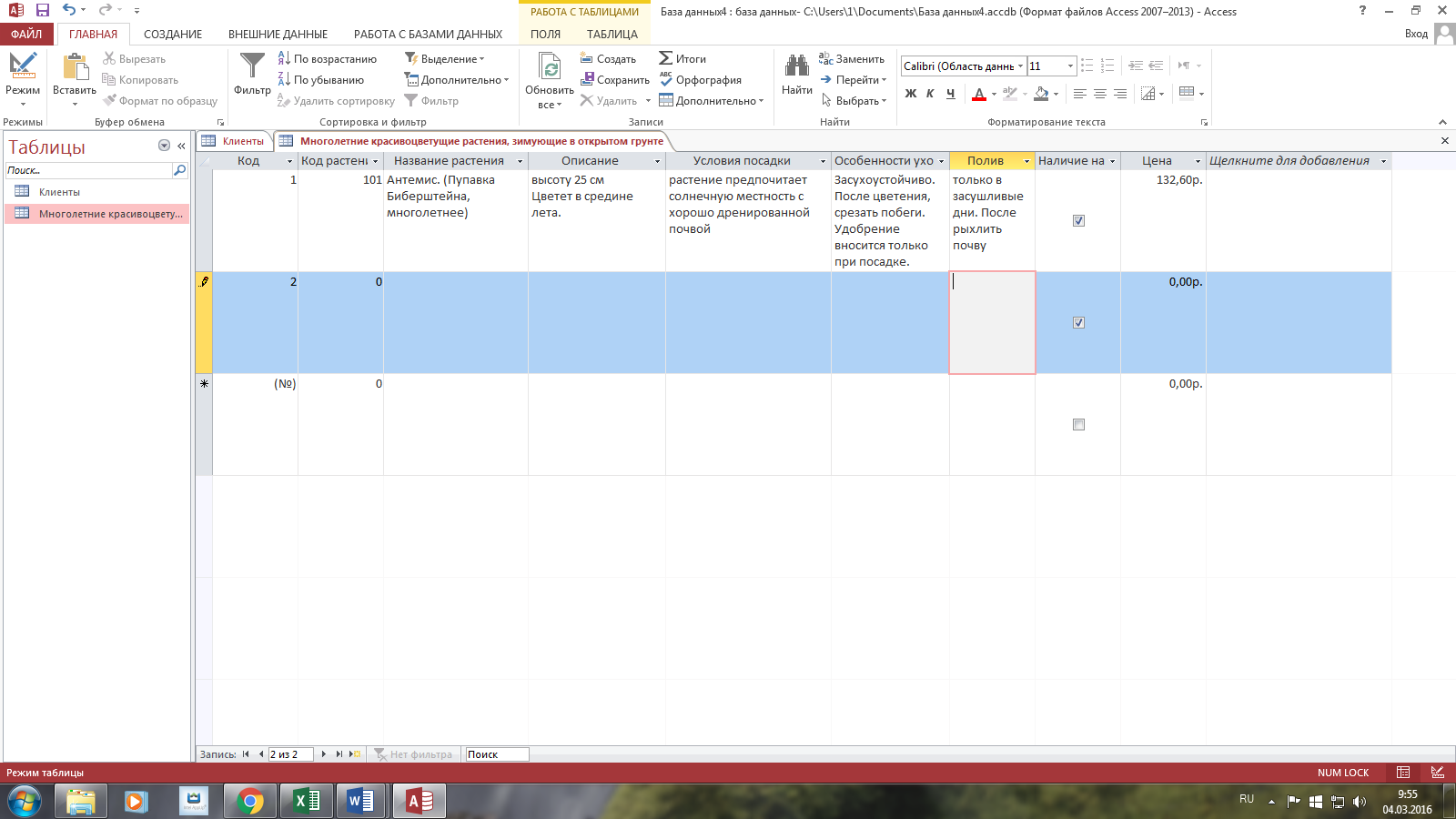Image resolution: width=1456 pixels, height=819 pixels.
Task: Undo from quick access toolbar
Action: [x=69, y=10]
